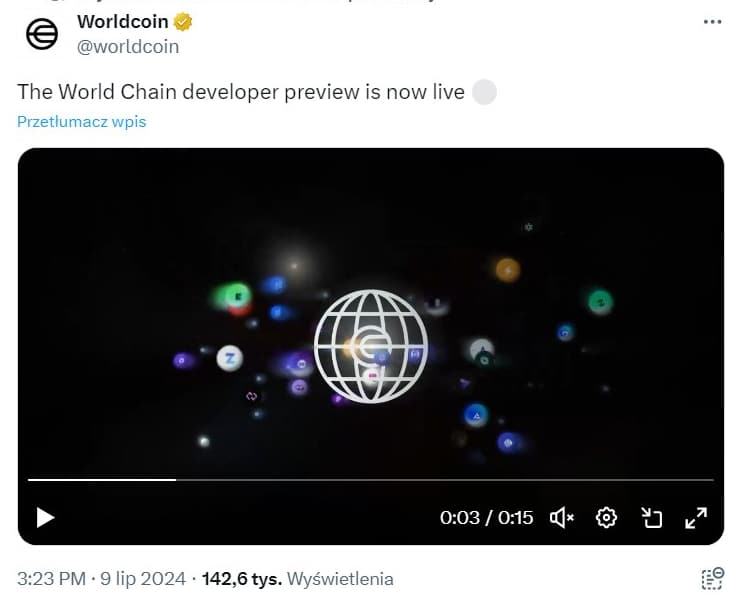Click the Przetłumacz wpis translate link
The width and height of the screenshot is (738, 598).
tap(81, 122)
